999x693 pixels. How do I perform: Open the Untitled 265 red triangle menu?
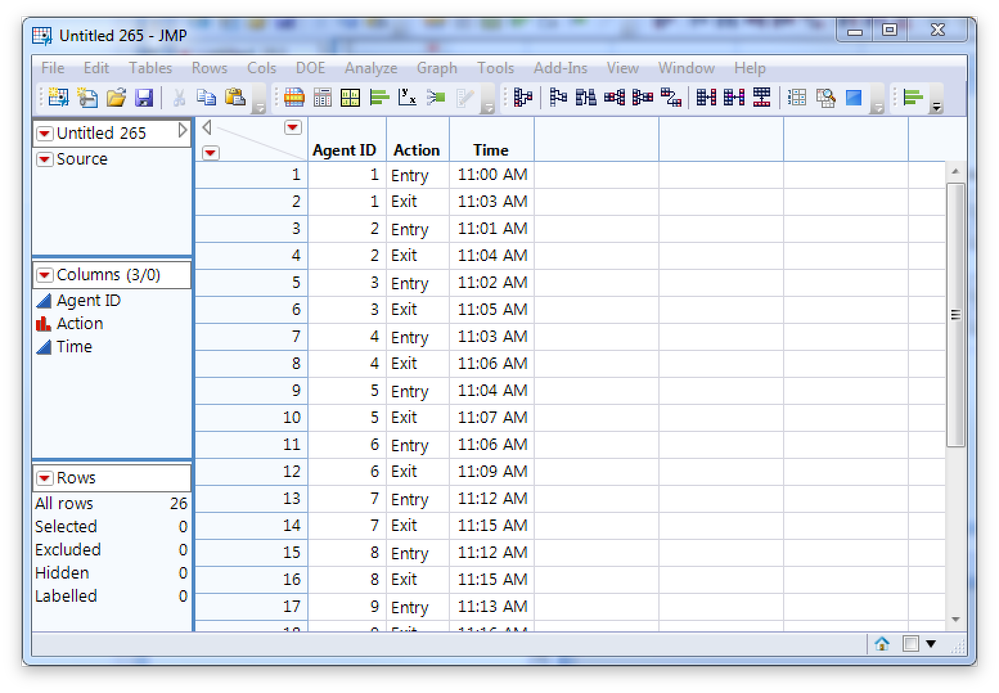tap(45, 133)
